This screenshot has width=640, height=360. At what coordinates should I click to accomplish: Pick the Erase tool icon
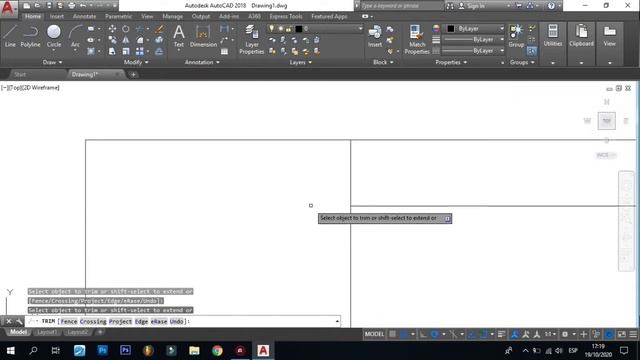pyautogui.click(x=159, y=29)
